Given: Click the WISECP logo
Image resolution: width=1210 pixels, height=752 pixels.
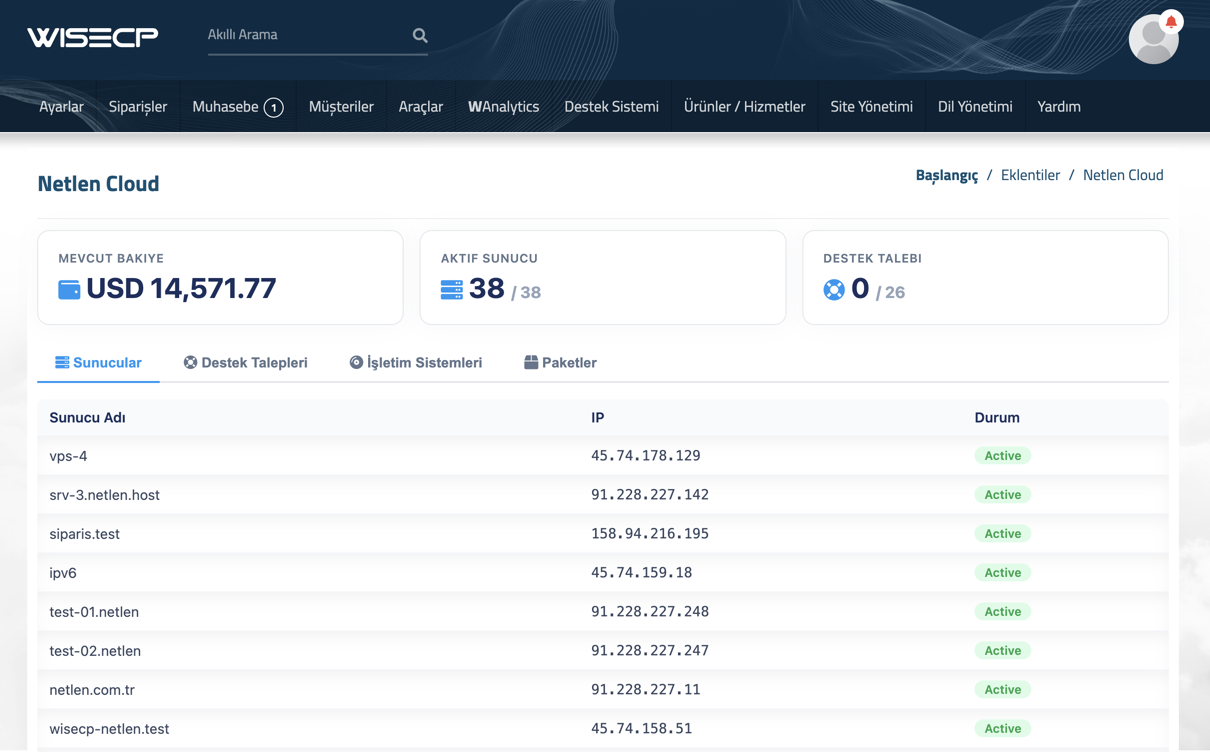Looking at the screenshot, I should (x=92, y=37).
